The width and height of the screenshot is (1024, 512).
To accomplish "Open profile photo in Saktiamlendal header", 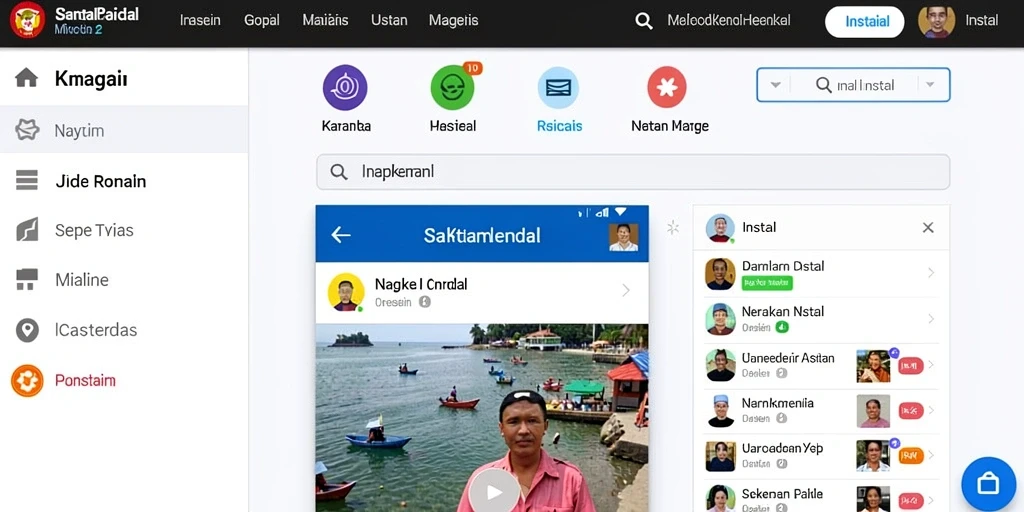I will tap(623, 238).
